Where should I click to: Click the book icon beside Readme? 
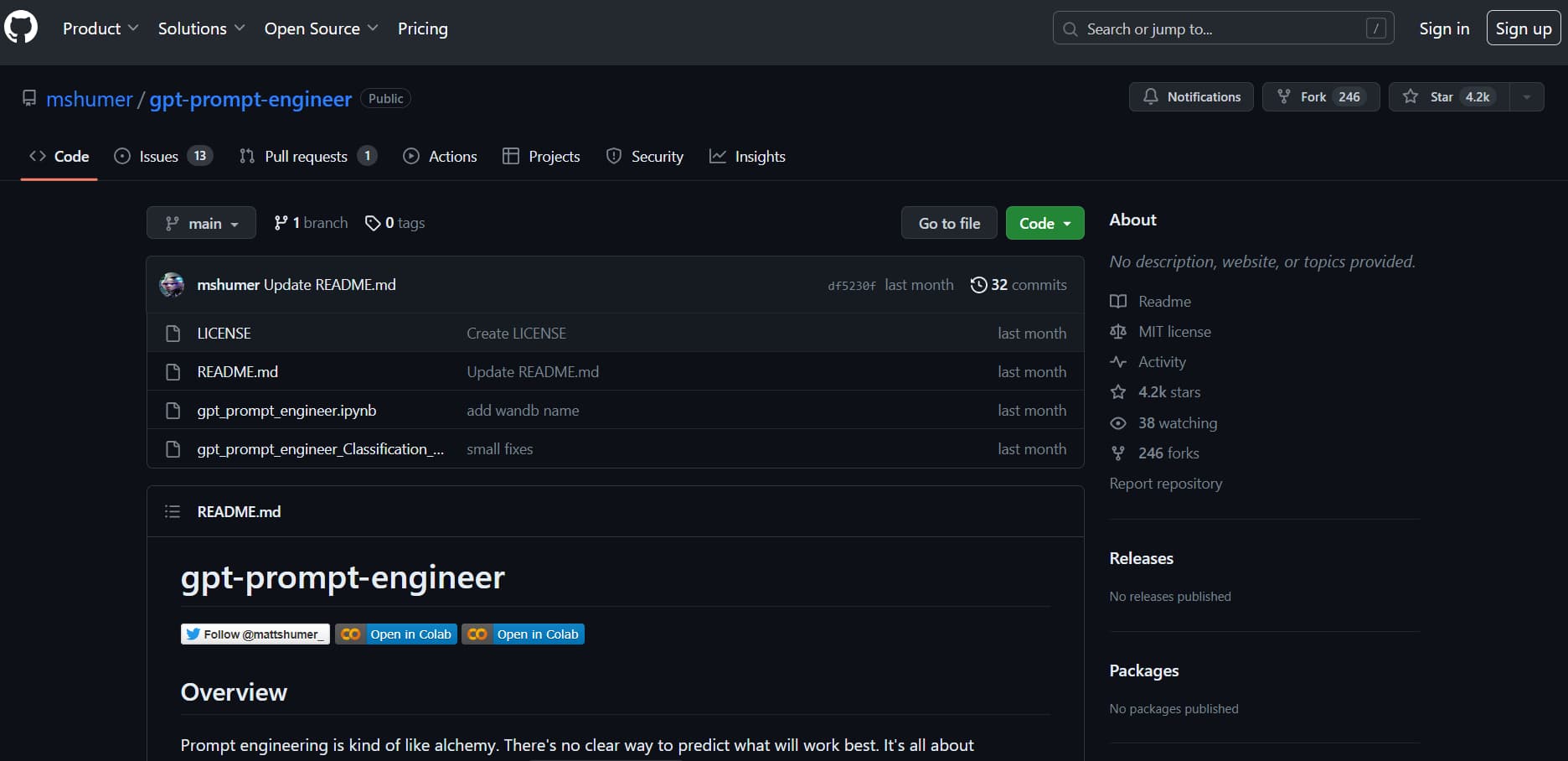(1118, 301)
